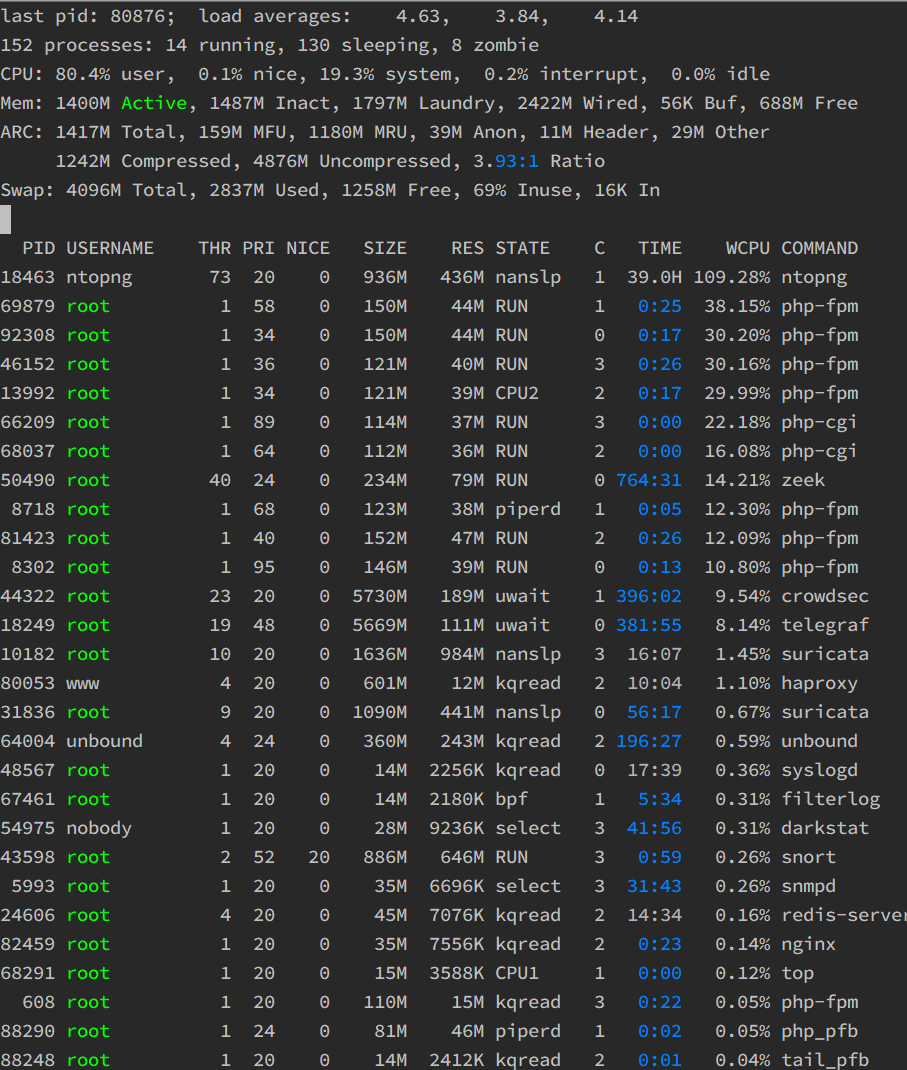The image size is (907, 1070).
Task: Click the unbound command name
Action: 819,741
